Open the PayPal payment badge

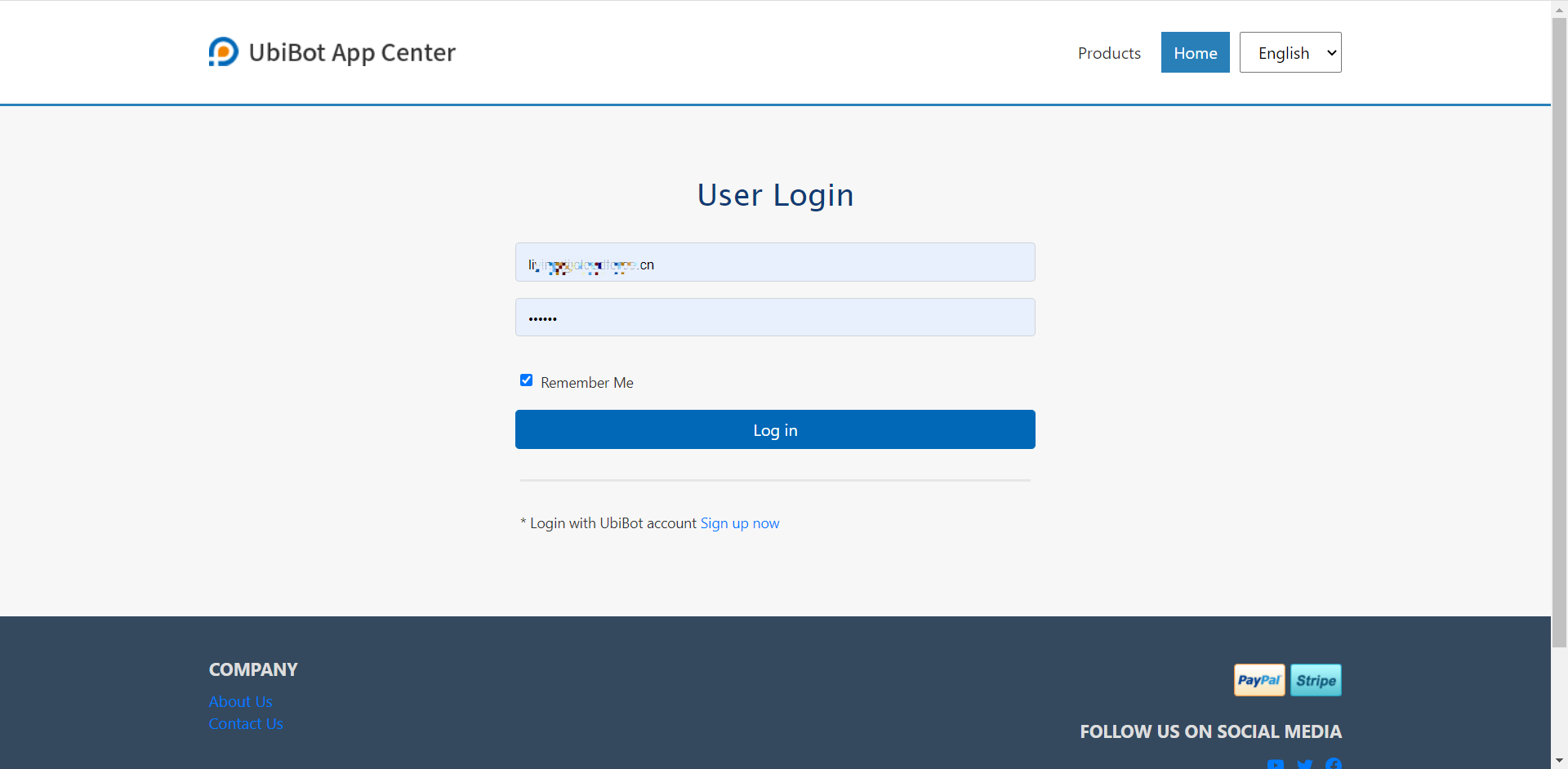tap(1258, 680)
